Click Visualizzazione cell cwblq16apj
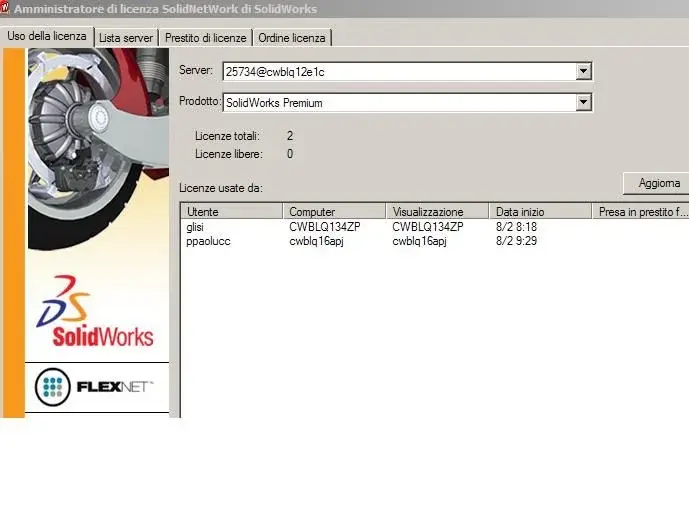Viewport: 689px width, 512px height. tap(420, 241)
